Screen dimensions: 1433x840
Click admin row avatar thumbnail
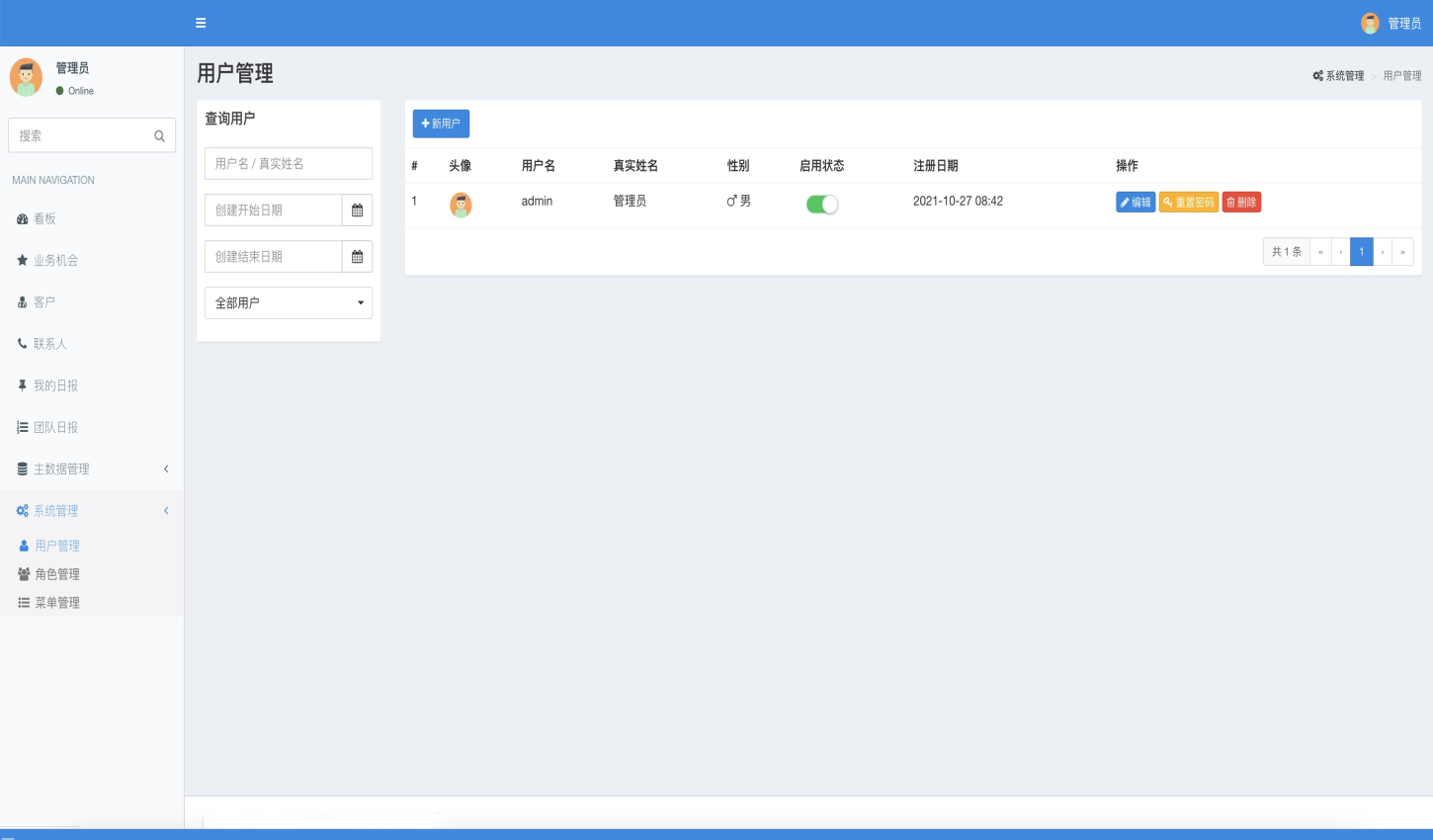pos(461,205)
